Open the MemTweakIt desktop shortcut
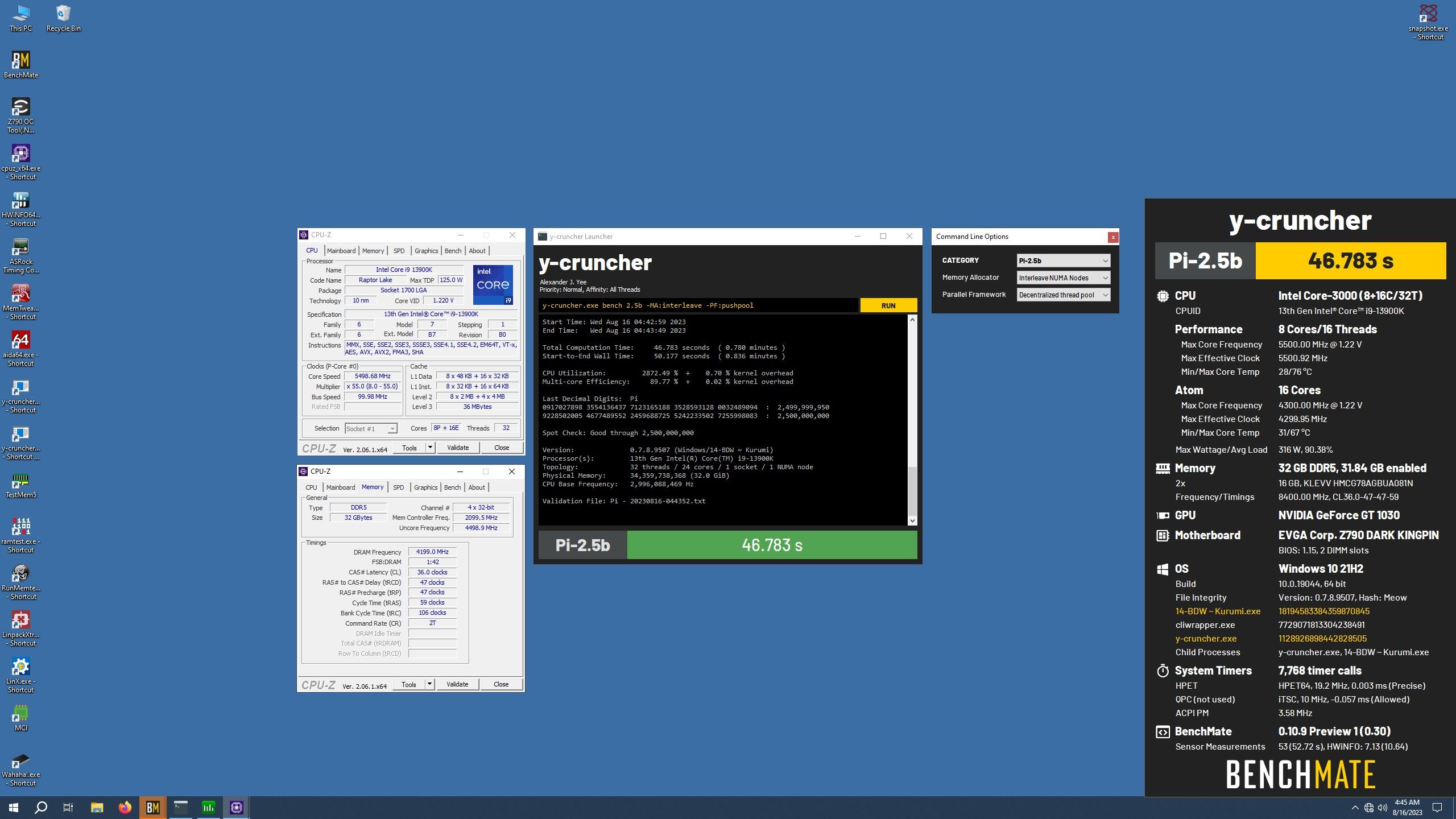The image size is (1456, 819). click(x=20, y=302)
